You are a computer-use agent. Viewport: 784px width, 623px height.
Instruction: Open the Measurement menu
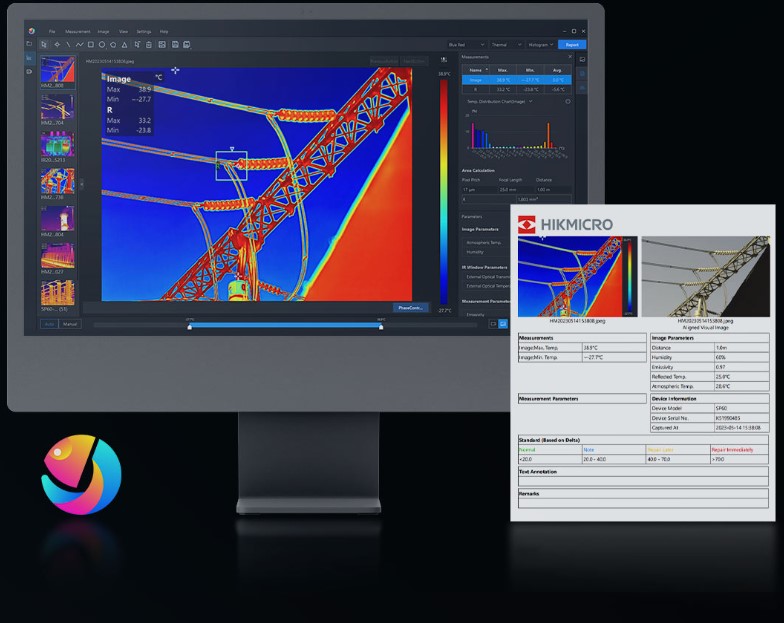click(x=77, y=31)
